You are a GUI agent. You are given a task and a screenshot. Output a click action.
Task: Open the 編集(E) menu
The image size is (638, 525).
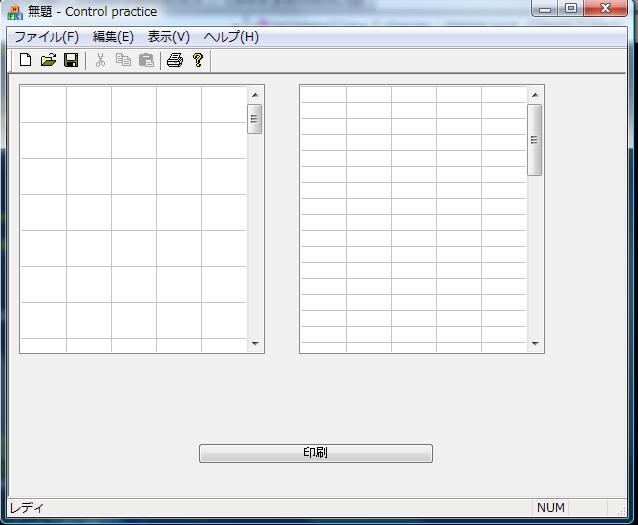point(113,37)
